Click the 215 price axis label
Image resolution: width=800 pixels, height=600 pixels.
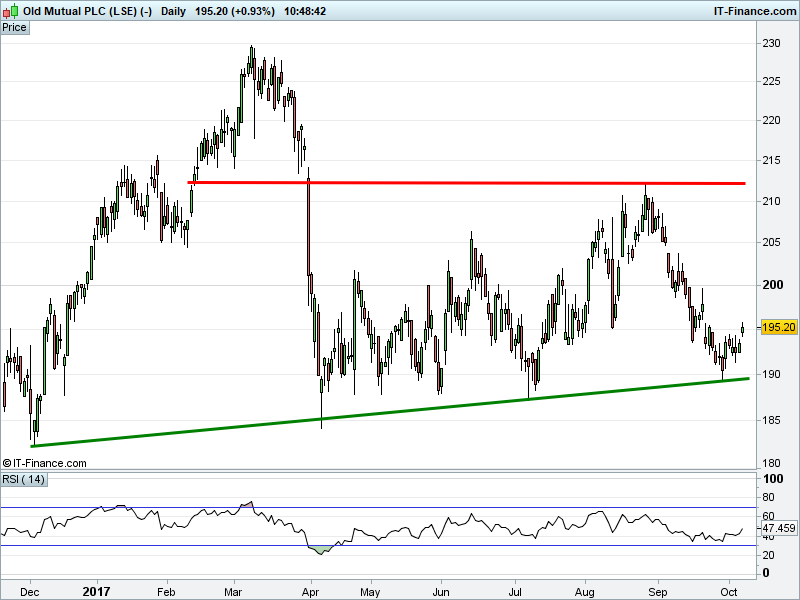tap(771, 160)
